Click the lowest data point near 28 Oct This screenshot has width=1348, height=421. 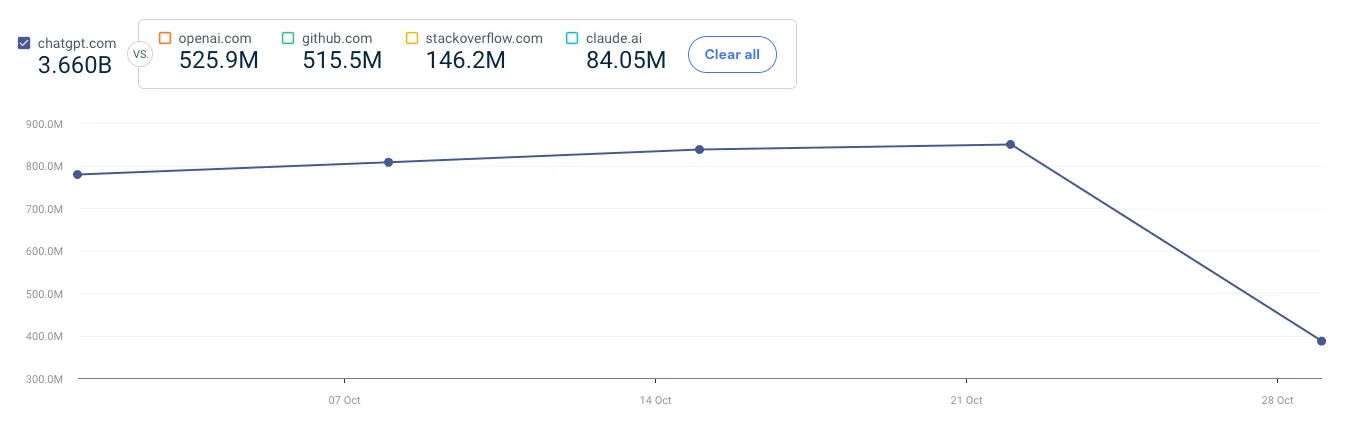[x=1321, y=341]
